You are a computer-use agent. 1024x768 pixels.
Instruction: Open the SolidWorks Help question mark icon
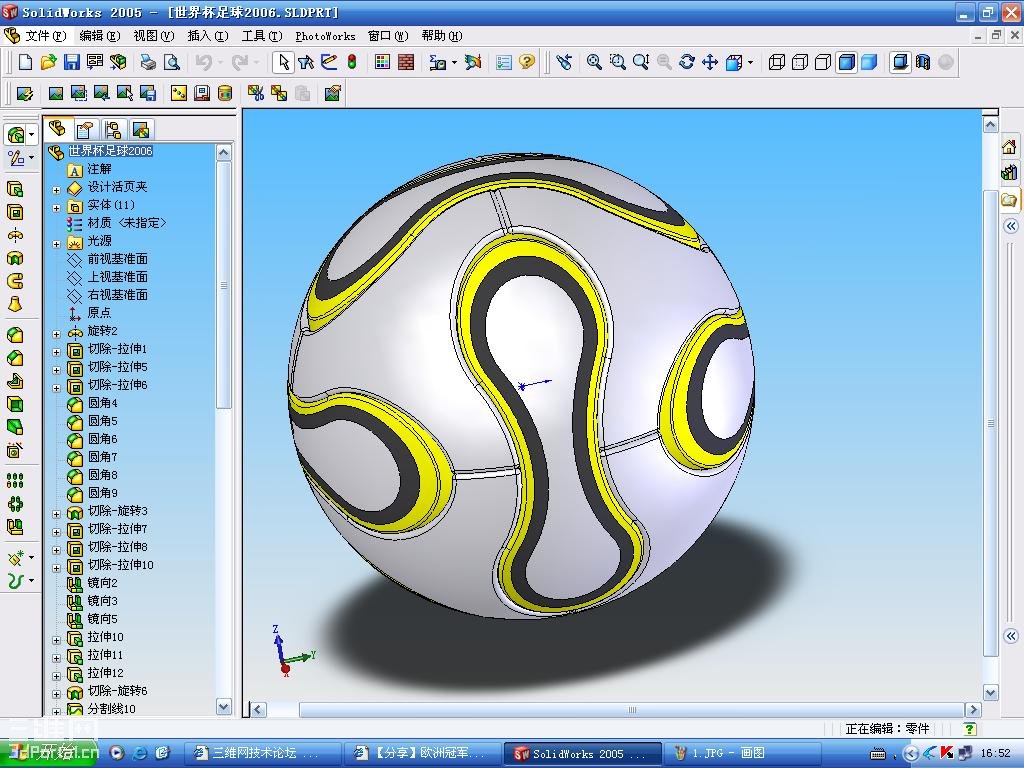526,62
